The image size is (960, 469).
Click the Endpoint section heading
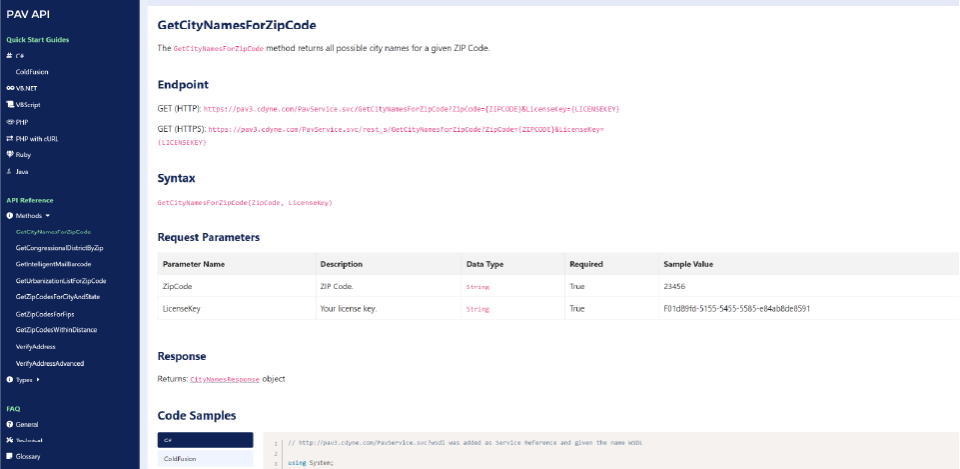(183, 85)
